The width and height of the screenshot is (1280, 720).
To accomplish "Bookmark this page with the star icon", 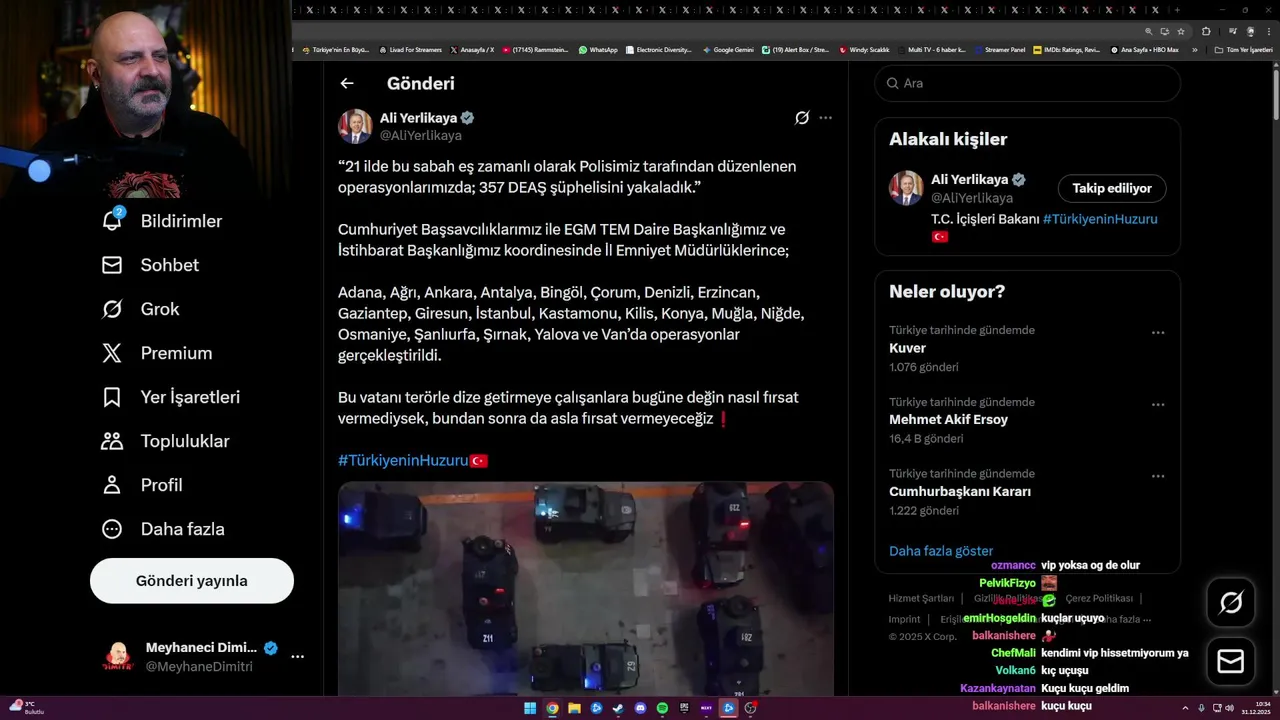I will point(1181,31).
